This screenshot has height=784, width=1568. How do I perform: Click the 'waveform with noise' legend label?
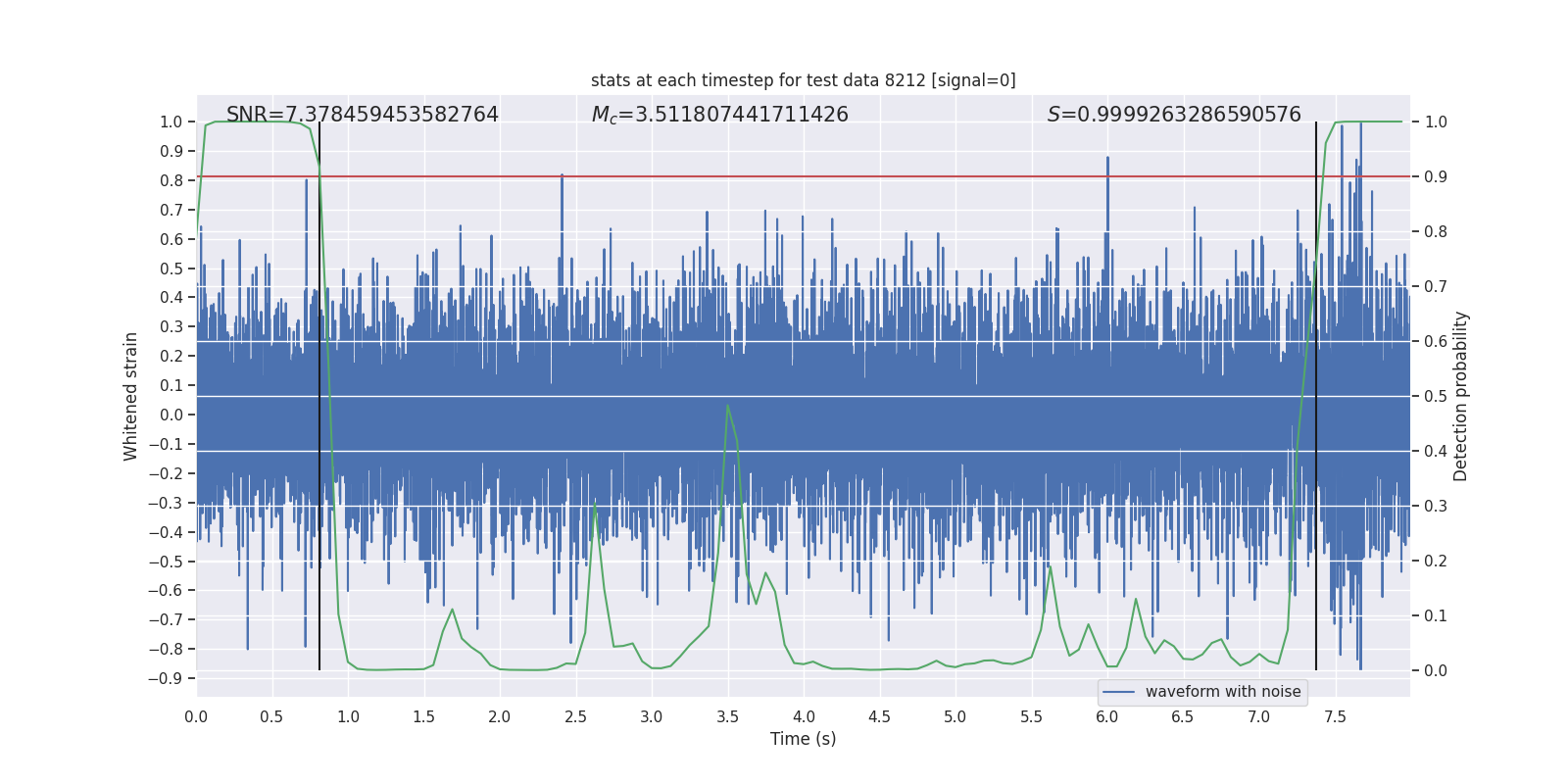(1222, 692)
